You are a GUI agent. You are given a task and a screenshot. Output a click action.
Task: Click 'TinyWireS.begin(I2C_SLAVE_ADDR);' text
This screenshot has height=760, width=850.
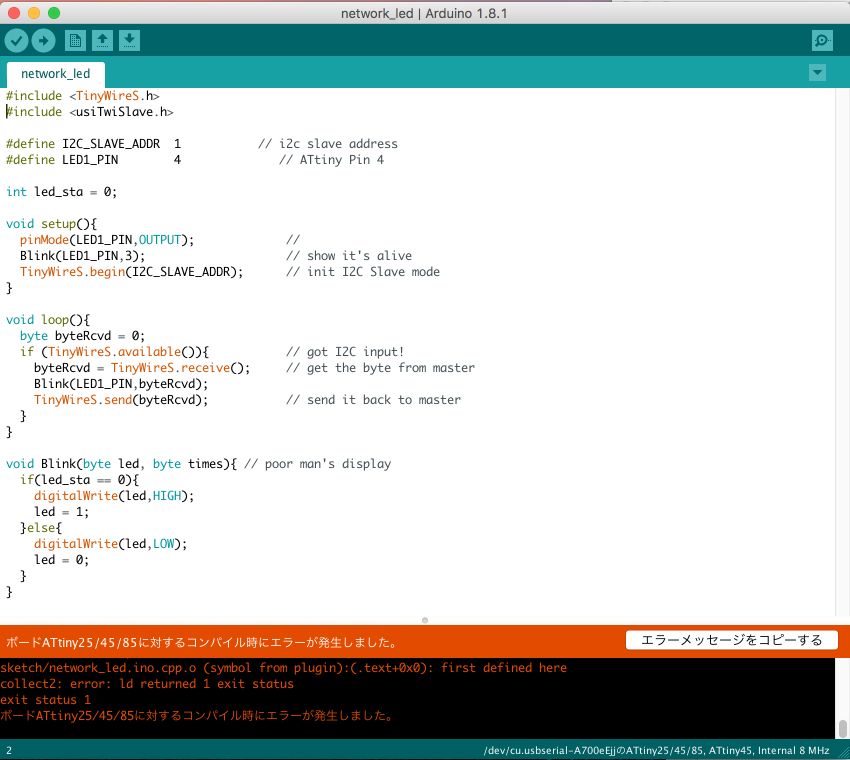132,272
